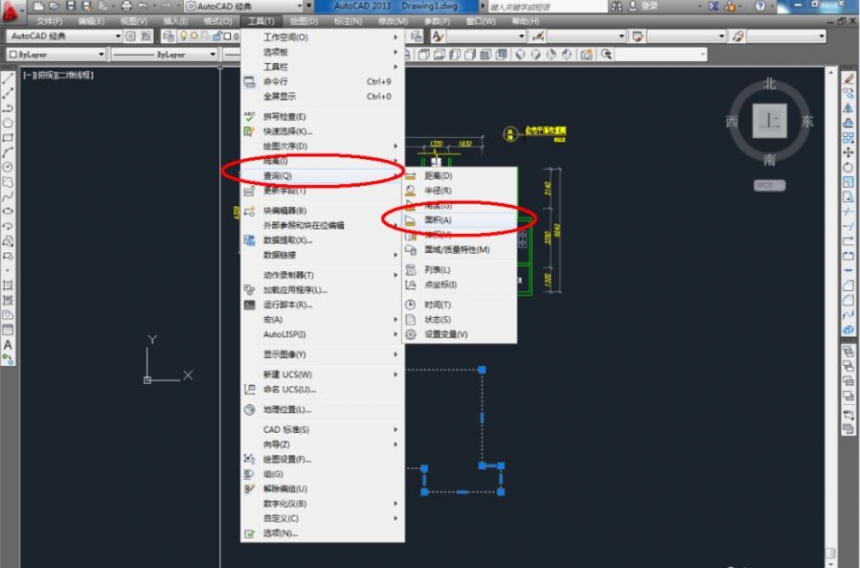This screenshot has width=860, height=568.
Task: Toggle layer lock padlock icon
Action: 217,36
